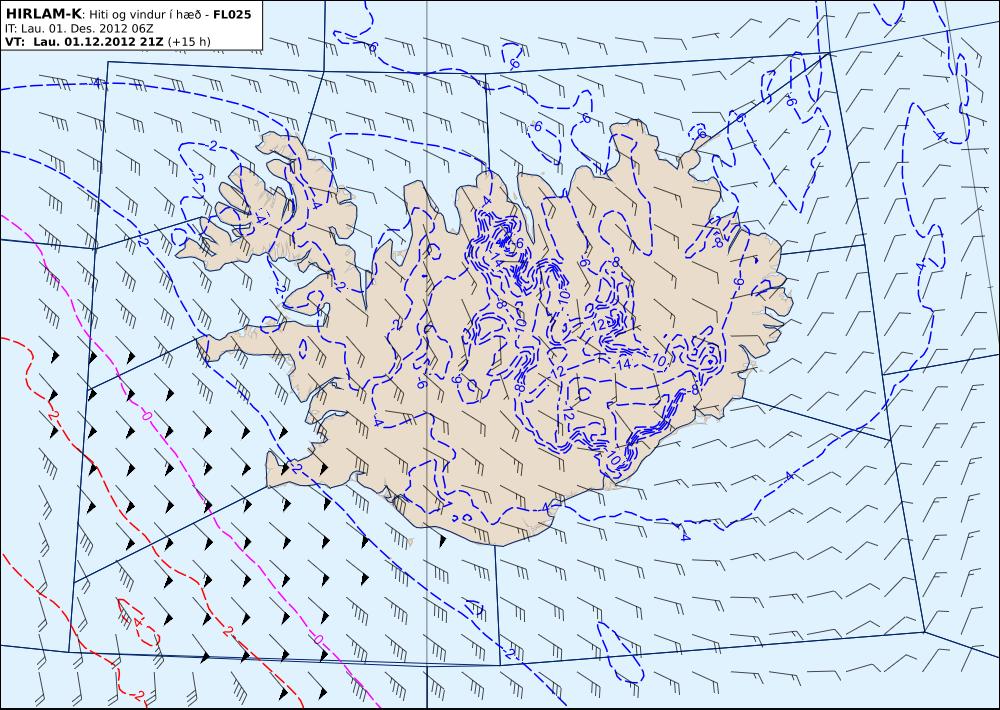Click the "FL025" flight level label
1000x710 pixels.
pyautogui.click(x=232, y=15)
